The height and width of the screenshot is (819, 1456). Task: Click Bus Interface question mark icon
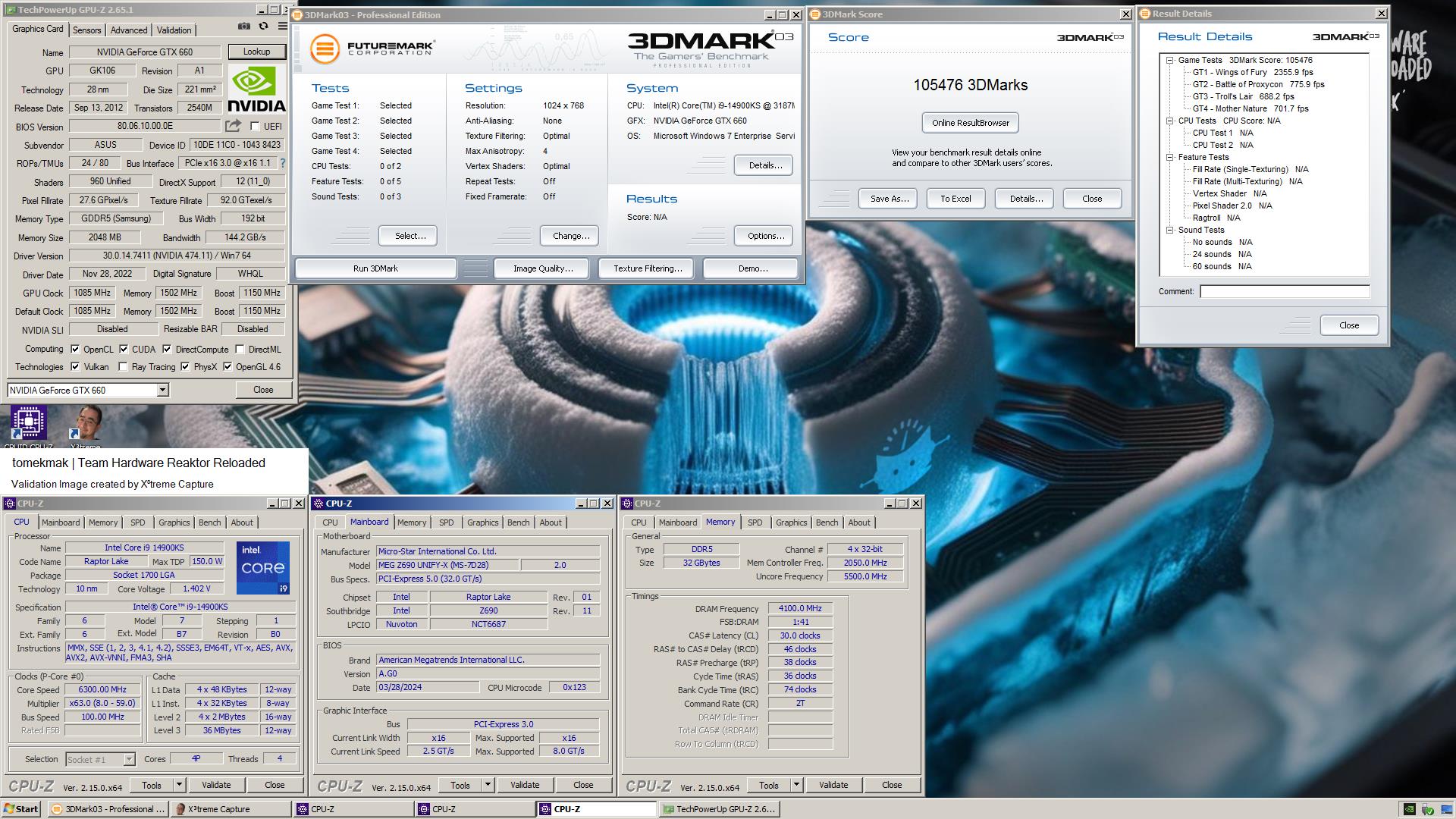coord(282,163)
